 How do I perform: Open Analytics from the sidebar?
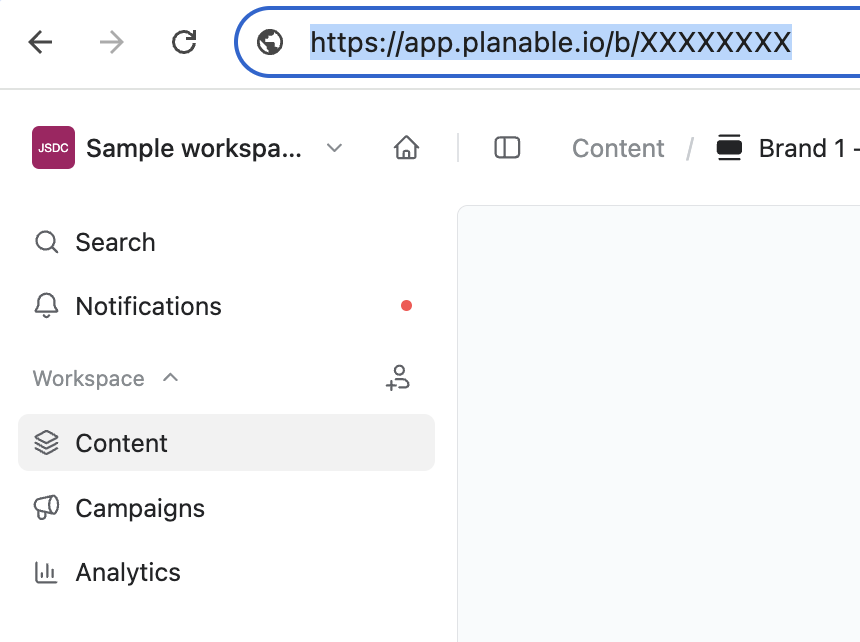coord(127,571)
